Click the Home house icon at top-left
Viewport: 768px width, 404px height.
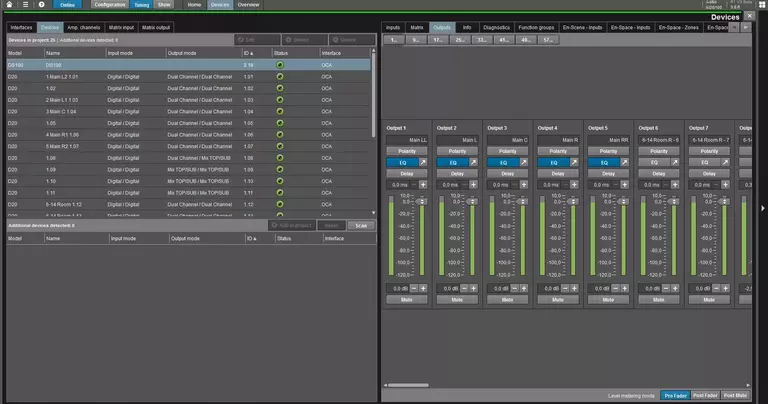(8, 5)
